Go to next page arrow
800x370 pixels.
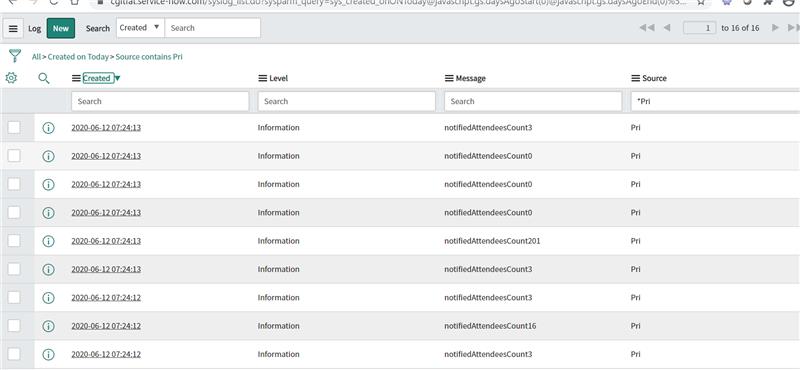[775, 28]
